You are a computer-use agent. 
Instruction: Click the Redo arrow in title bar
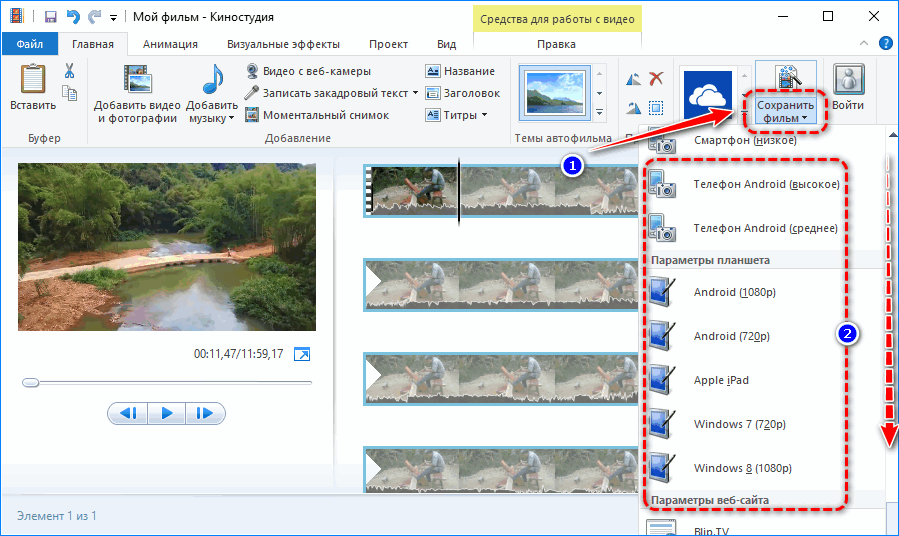tap(94, 17)
